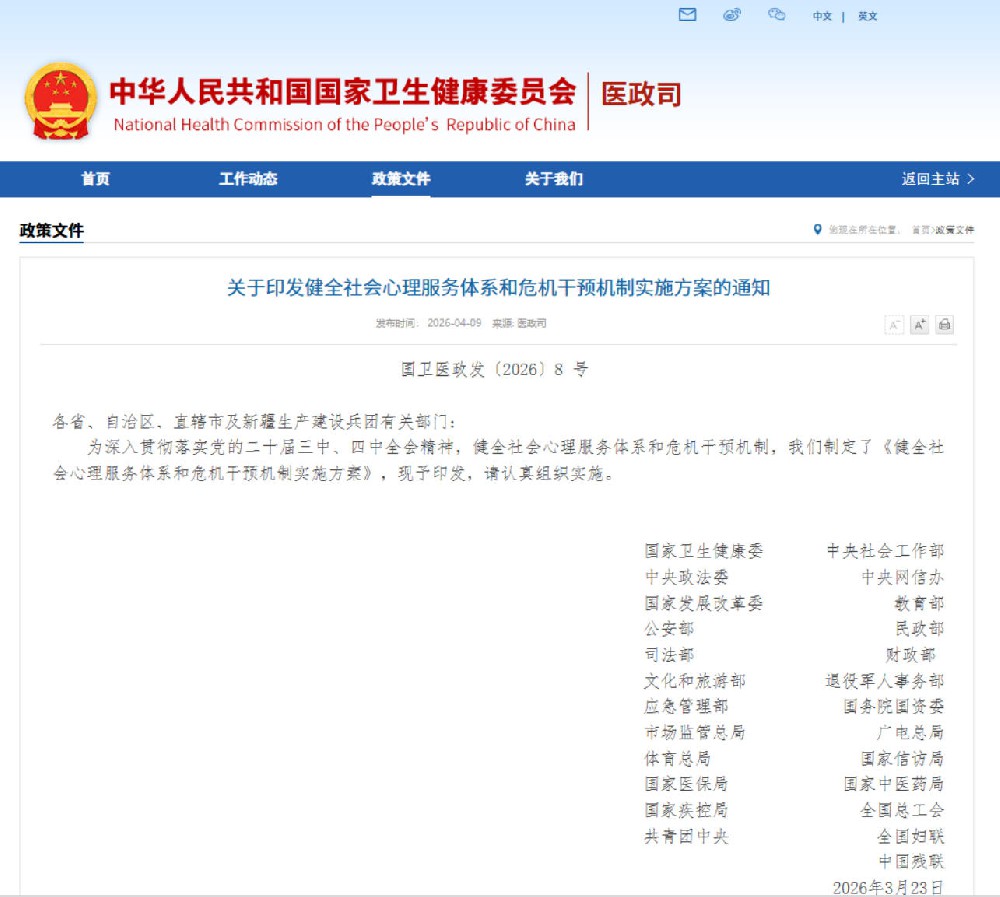Open the 返回主站 expander arrow
This screenshot has width=1000, height=897.
pyautogui.click(x=971, y=180)
